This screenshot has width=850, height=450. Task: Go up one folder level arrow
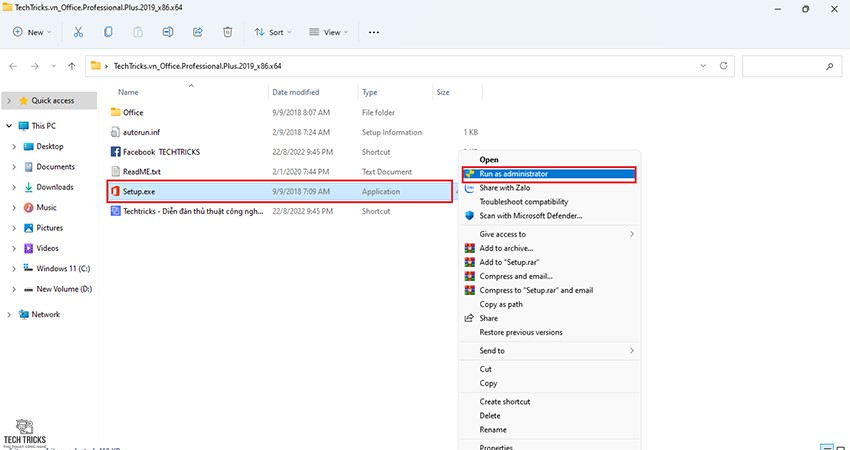[x=72, y=66]
